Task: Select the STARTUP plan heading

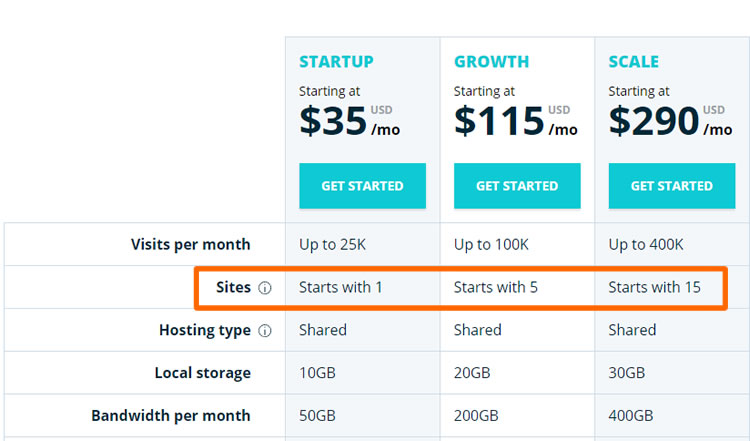Action: click(336, 62)
